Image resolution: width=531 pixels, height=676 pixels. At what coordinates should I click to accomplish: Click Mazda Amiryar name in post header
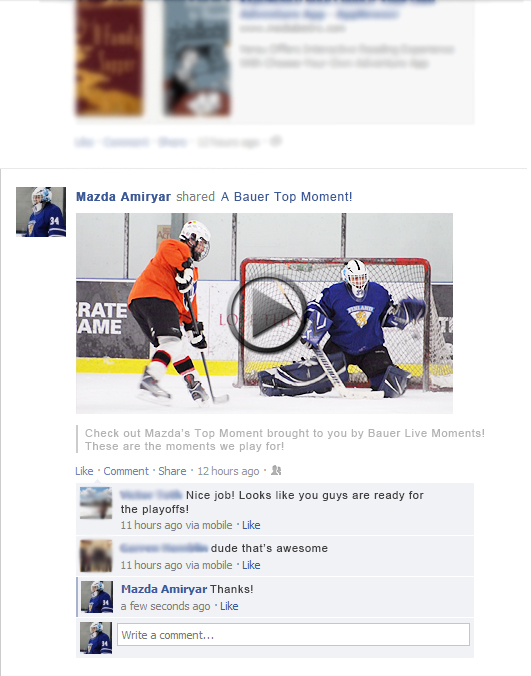[x=123, y=197]
